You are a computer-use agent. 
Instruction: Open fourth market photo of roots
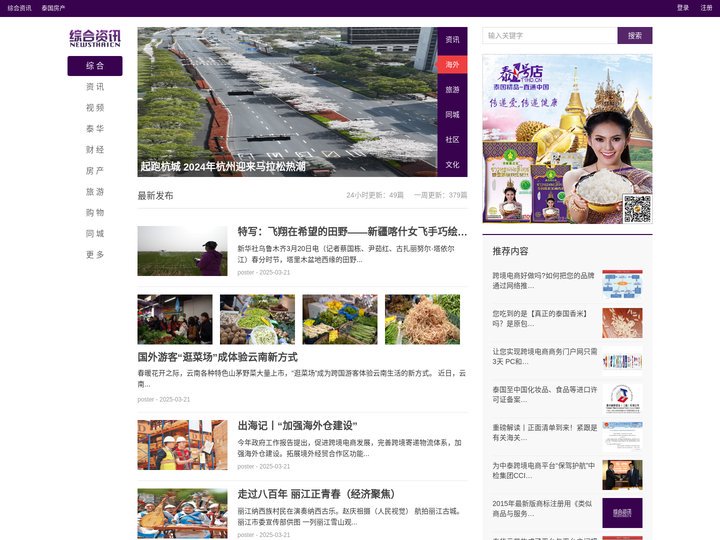422,320
